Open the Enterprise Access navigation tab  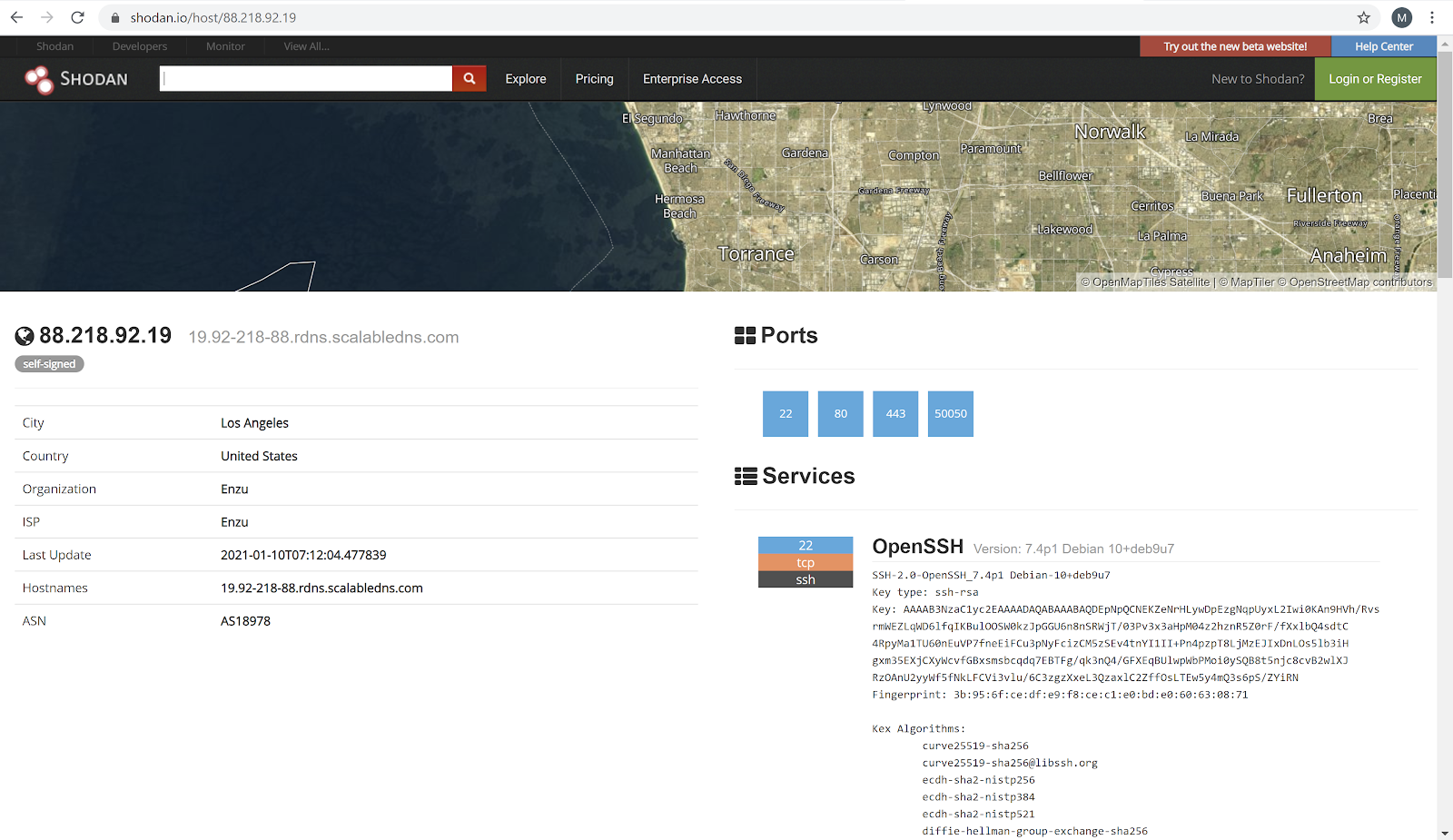[692, 79]
